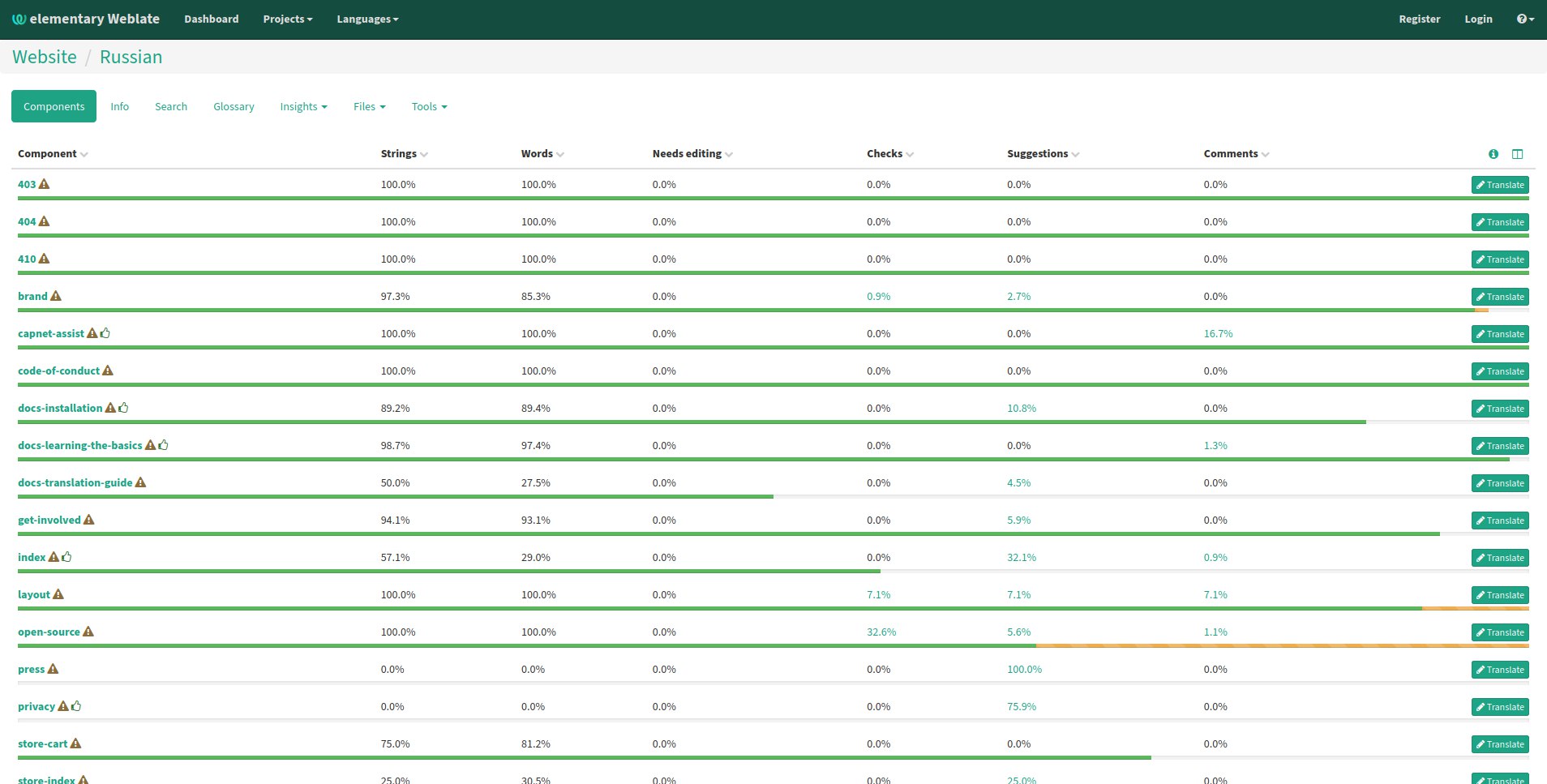This screenshot has height=784, width=1547.
Task: Open Russian breadcrumb link
Action: [131, 57]
